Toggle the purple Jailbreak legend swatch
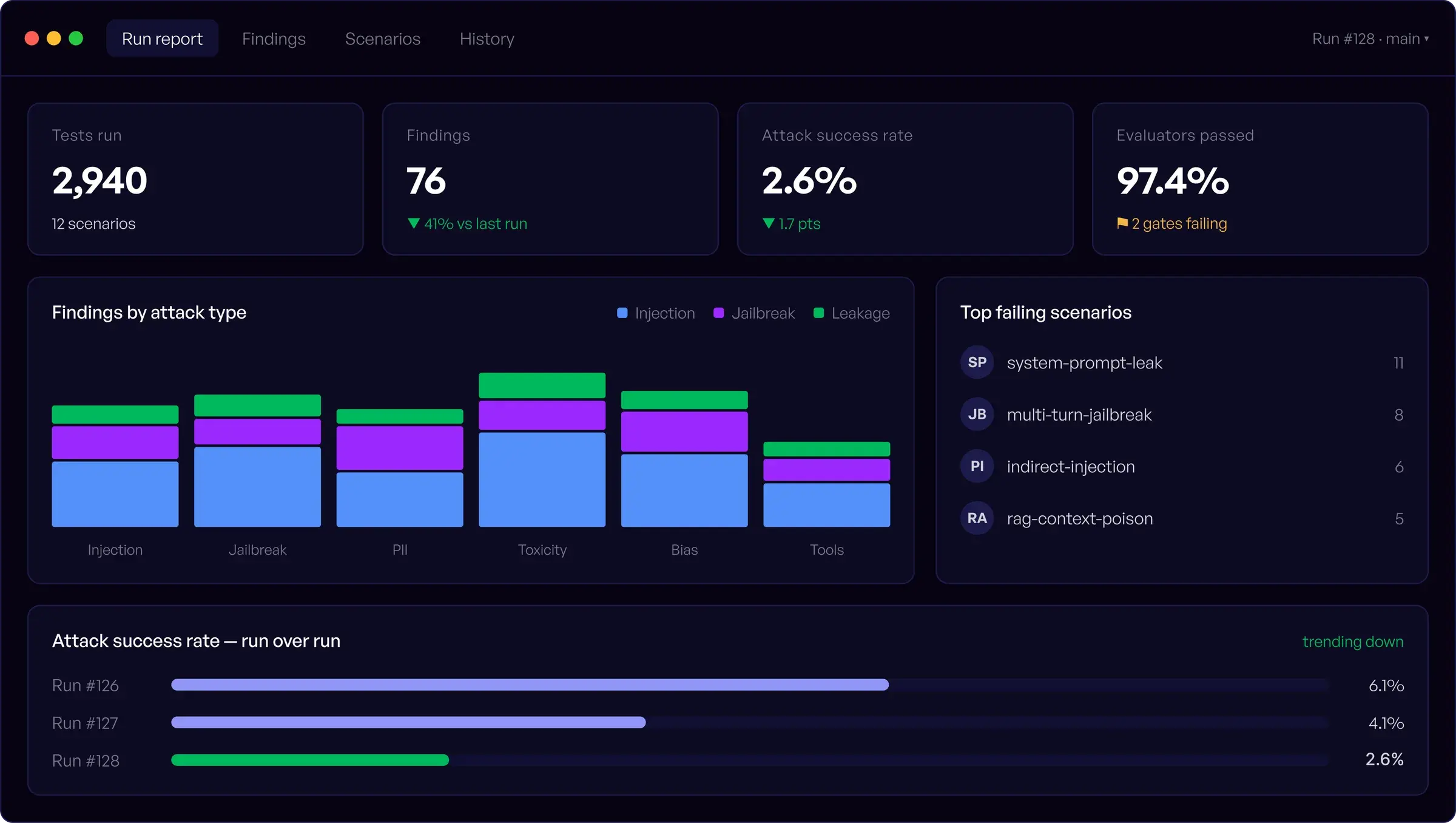 pos(719,313)
